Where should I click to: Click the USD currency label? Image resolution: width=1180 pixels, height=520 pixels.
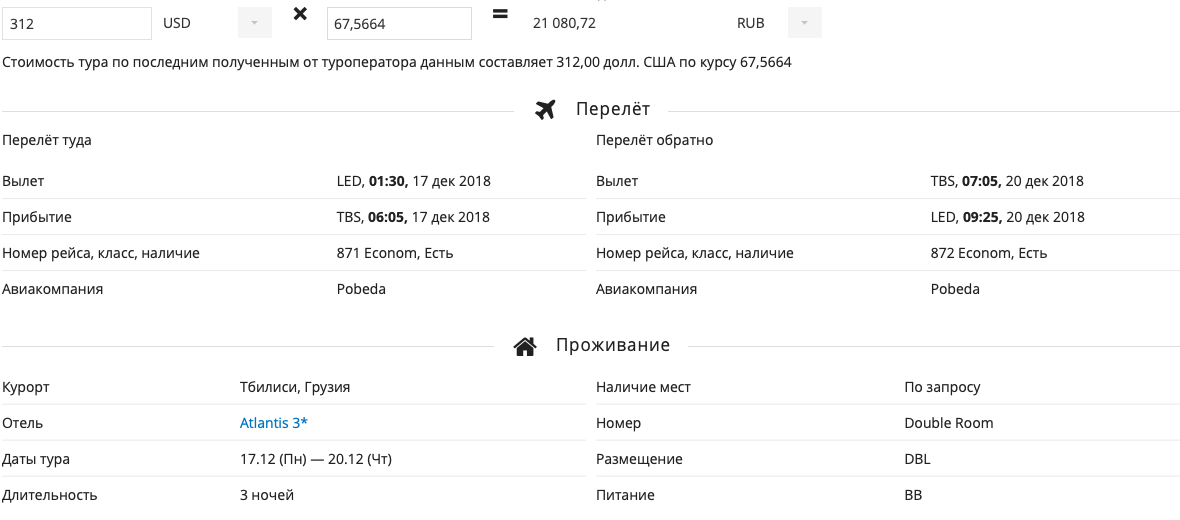[177, 23]
